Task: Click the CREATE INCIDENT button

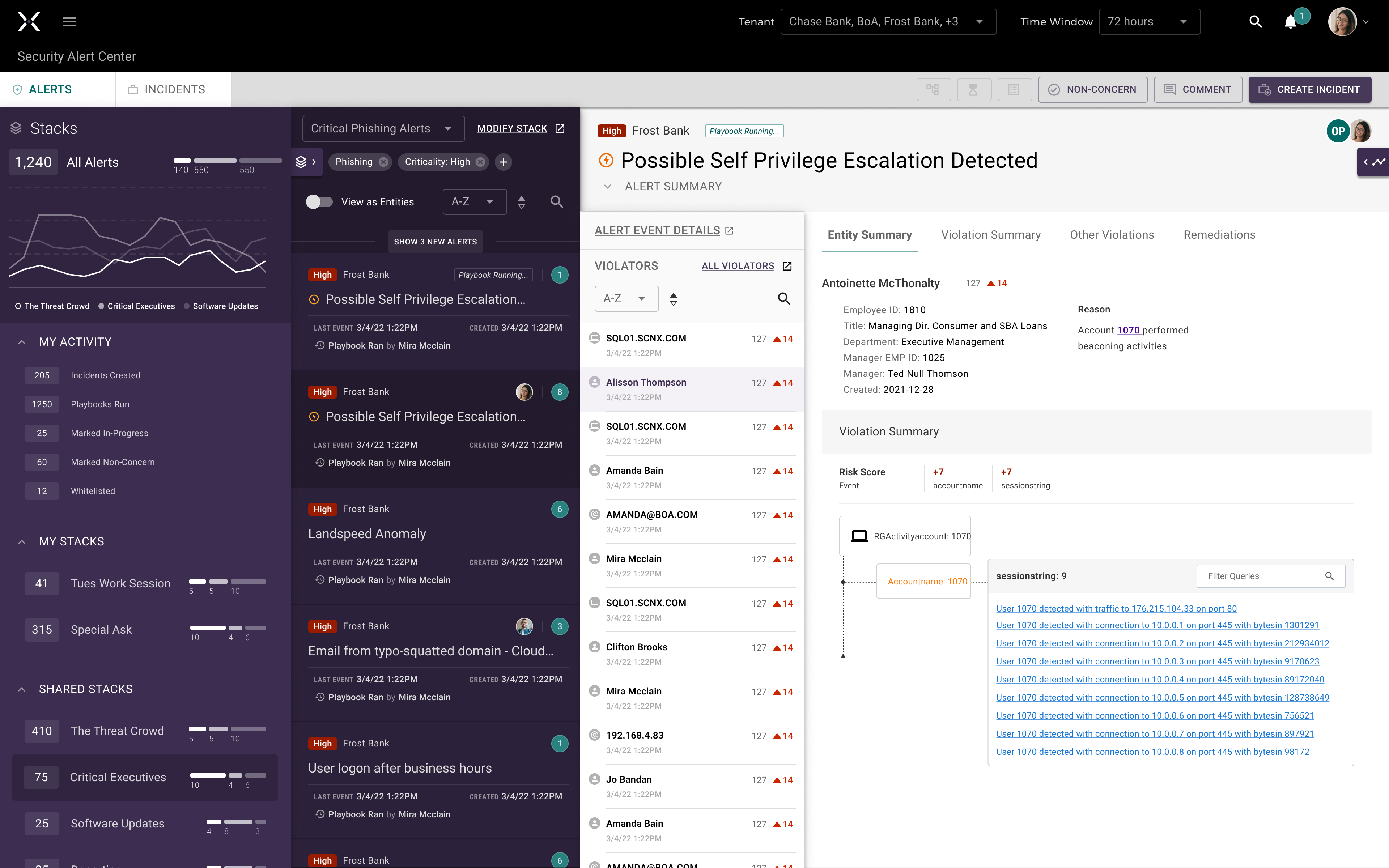Action: point(1309,90)
